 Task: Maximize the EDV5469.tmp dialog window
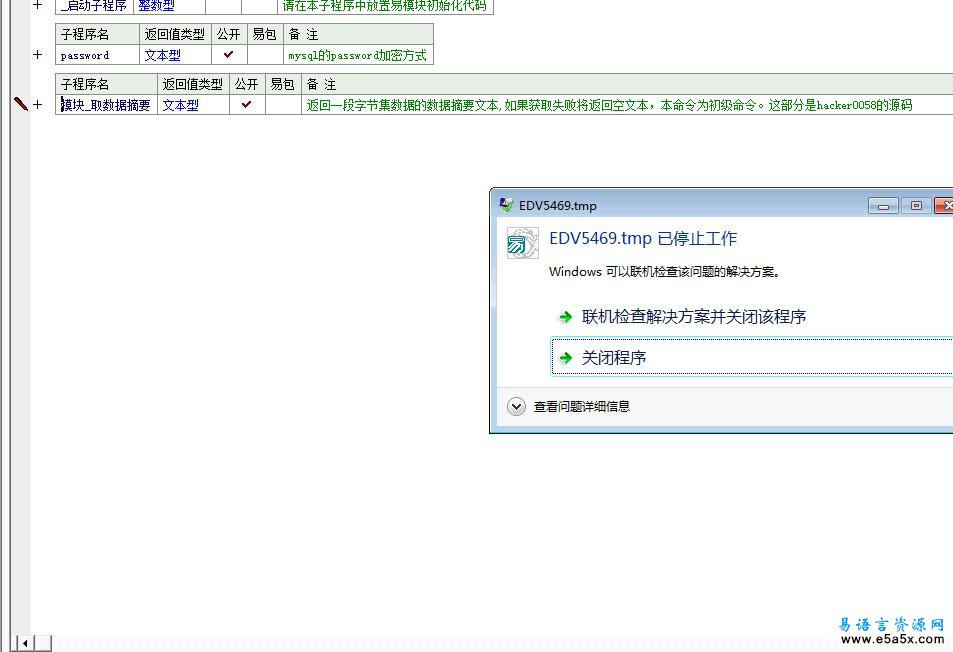point(916,206)
